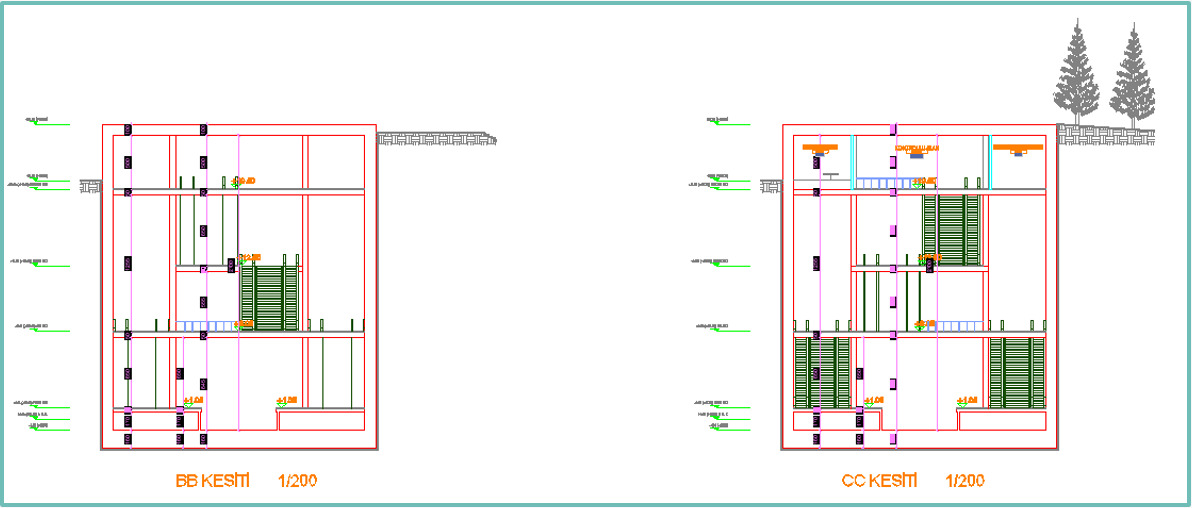The width and height of the screenshot is (1192, 508).
Task: Select the lower-right staircase in CC section
Action: (1016, 372)
